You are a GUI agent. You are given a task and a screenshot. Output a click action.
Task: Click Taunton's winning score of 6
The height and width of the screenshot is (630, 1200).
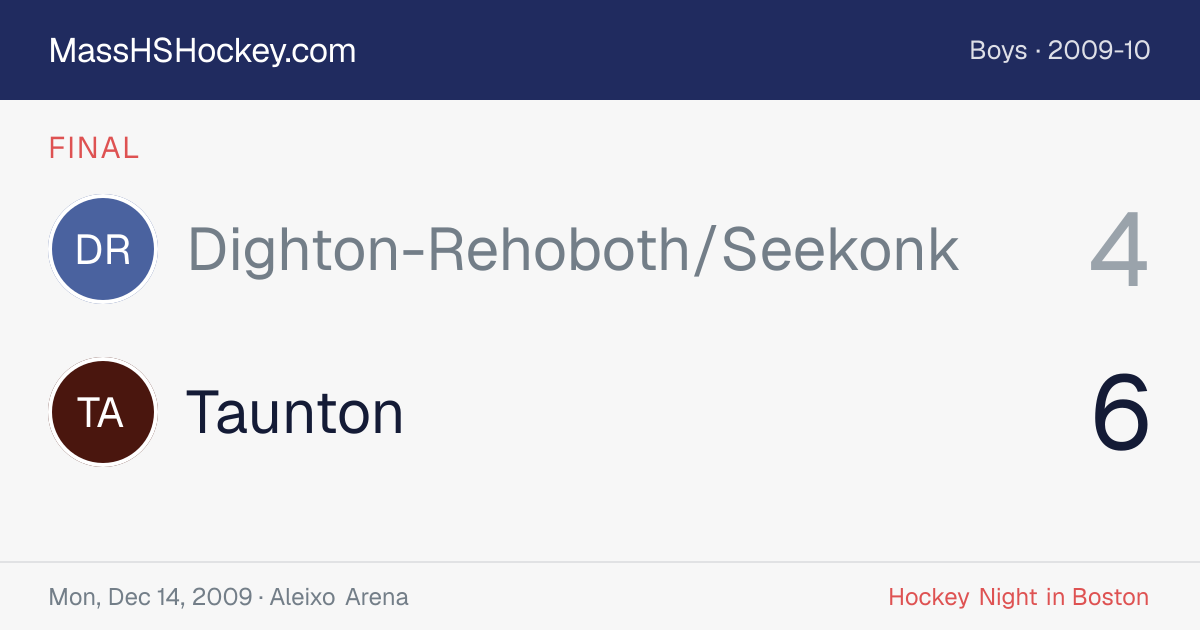[1121, 412]
